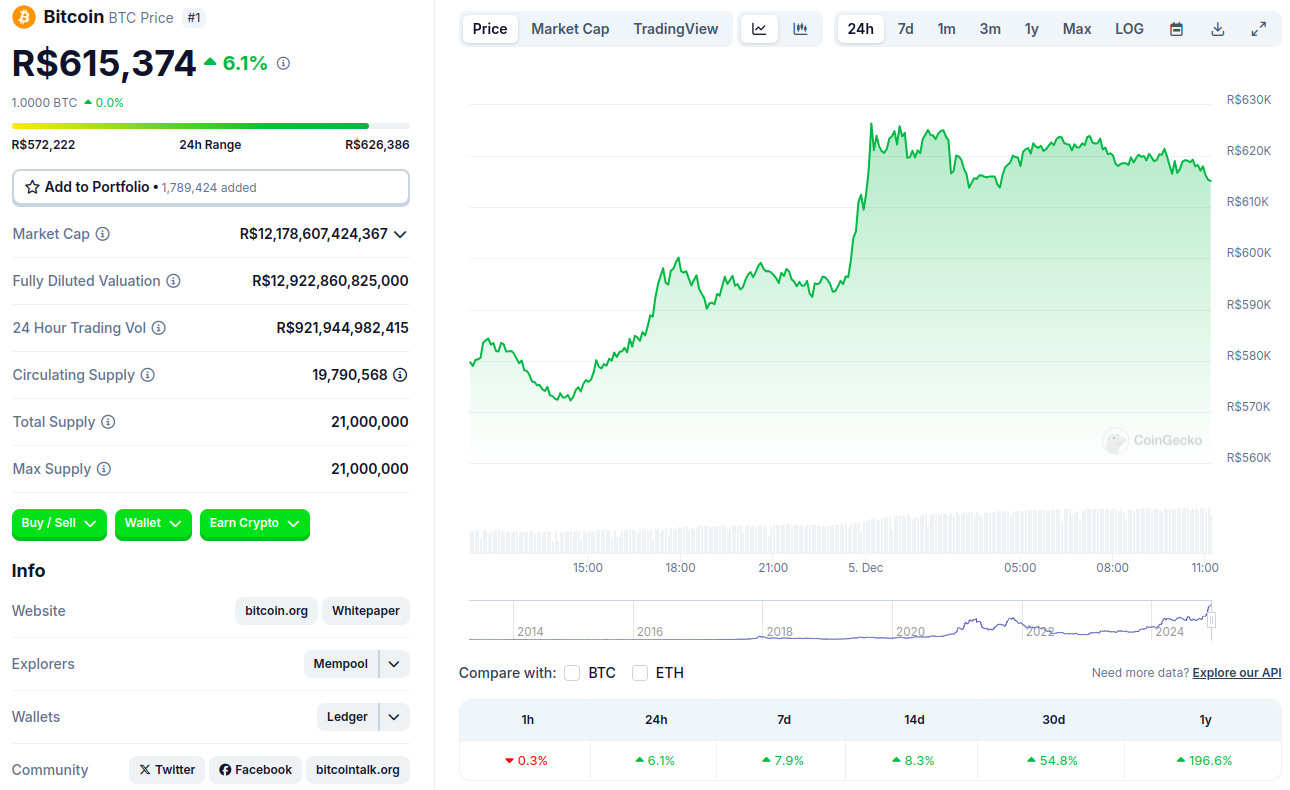Click the 1h -0.3% performance cell
The width and height of the screenshot is (1290, 790).
(526, 761)
